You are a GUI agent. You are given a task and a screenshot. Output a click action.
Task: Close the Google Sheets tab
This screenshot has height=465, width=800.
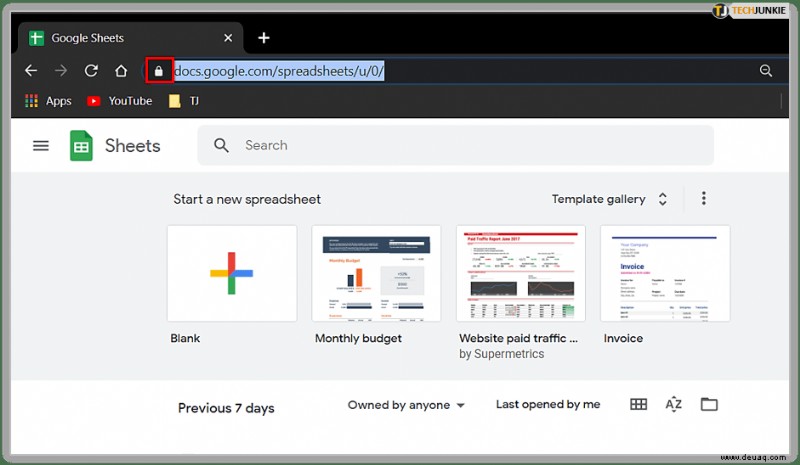click(228, 38)
